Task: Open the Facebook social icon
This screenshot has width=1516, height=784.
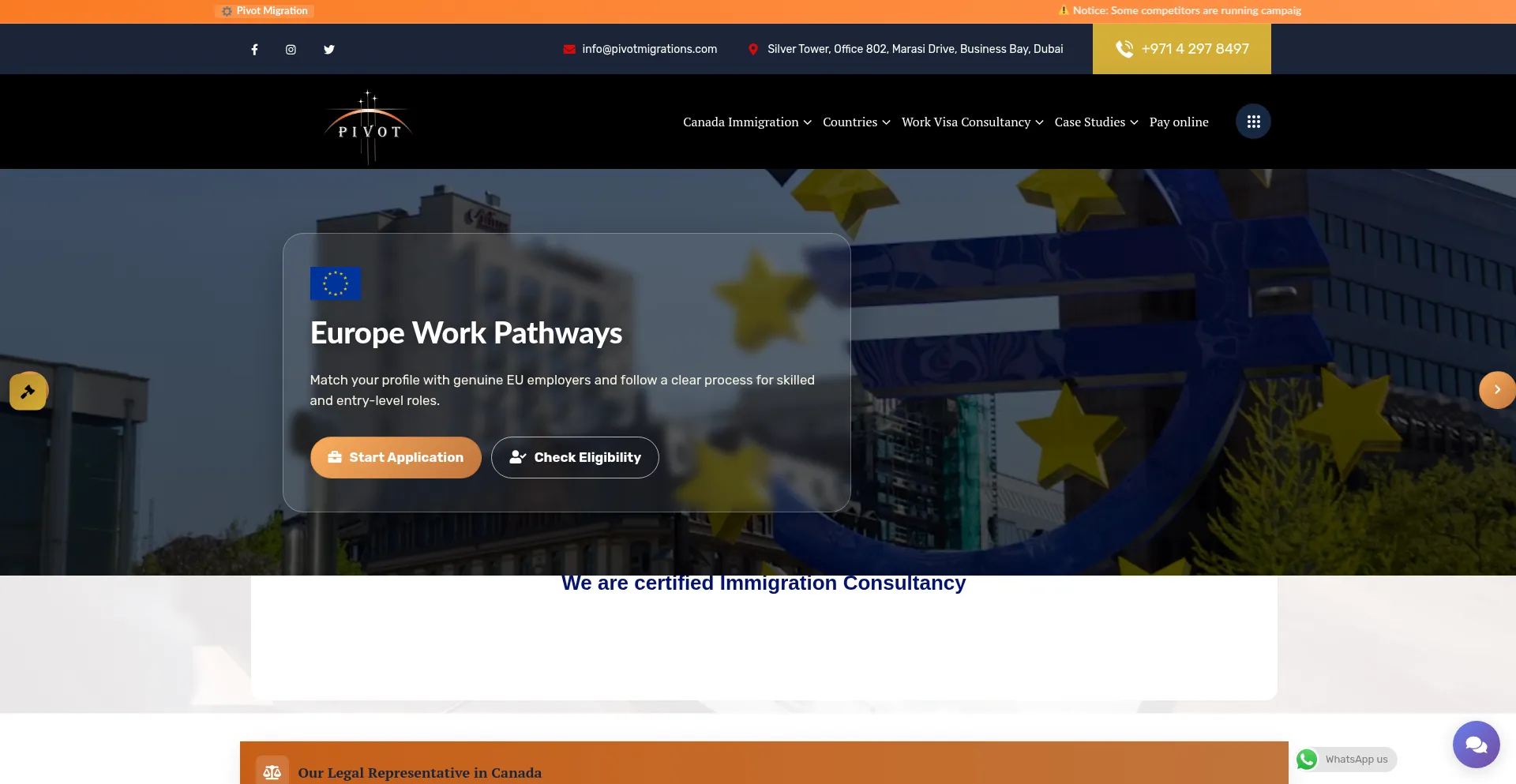Action: [x=254, y=50]
